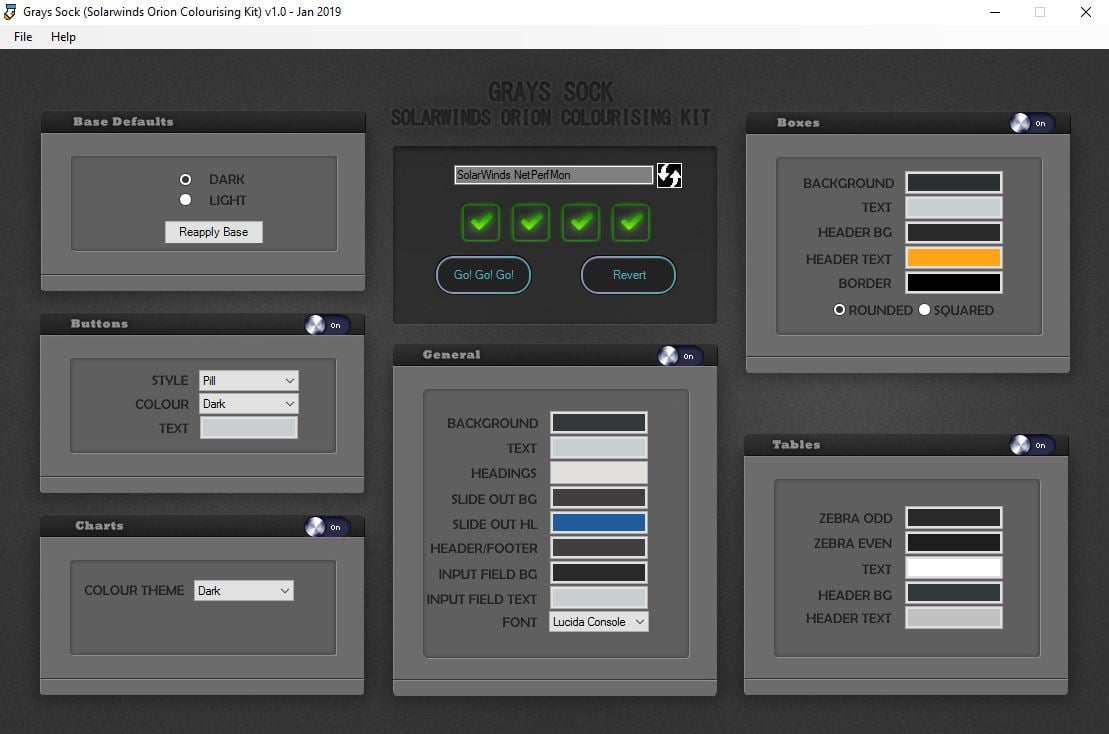1109x734 pixels.
Task: Pick the General HEADINGS colour swatch
Action: pyautogui.click(x=599, y=472)
